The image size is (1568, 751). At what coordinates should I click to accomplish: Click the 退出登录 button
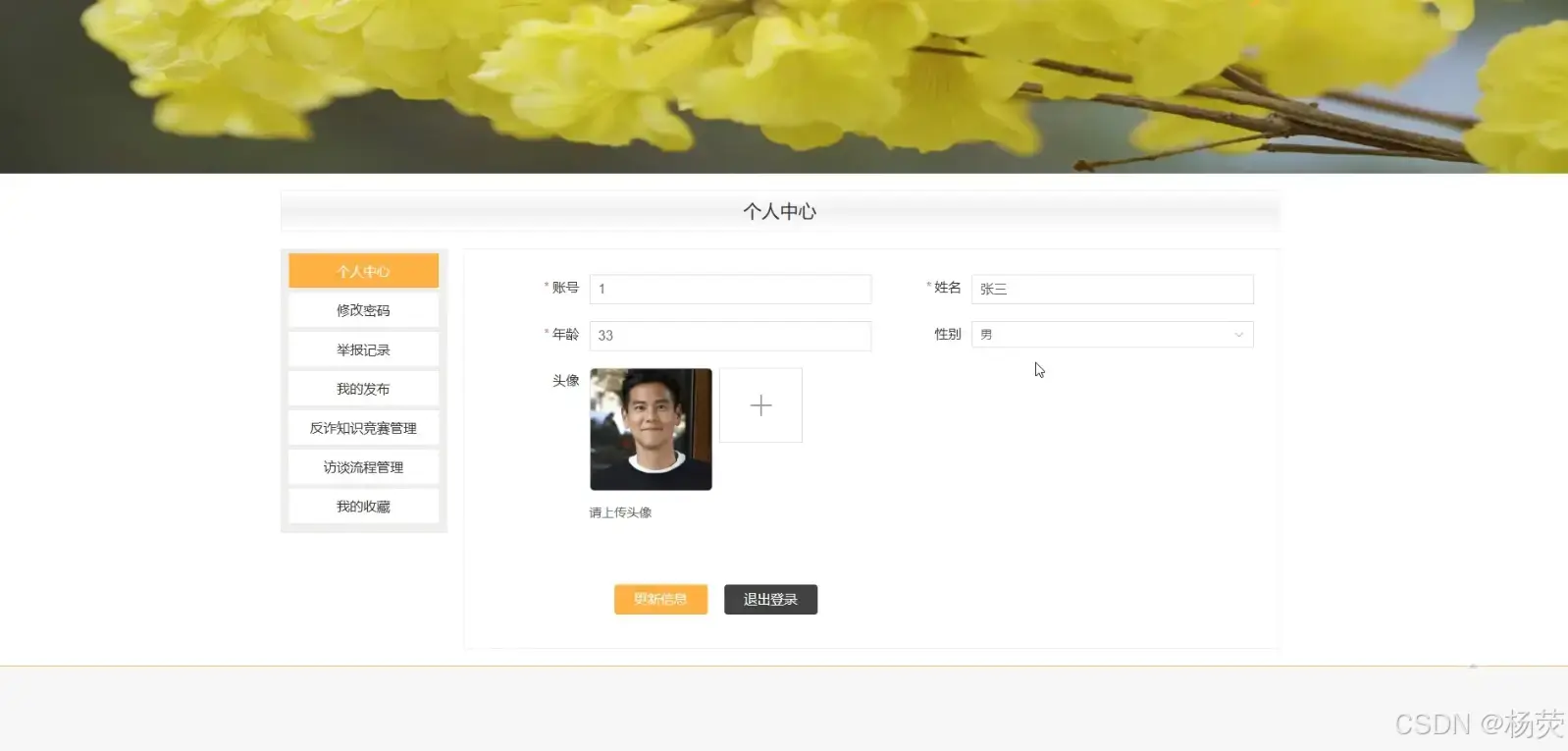point(770,600)
